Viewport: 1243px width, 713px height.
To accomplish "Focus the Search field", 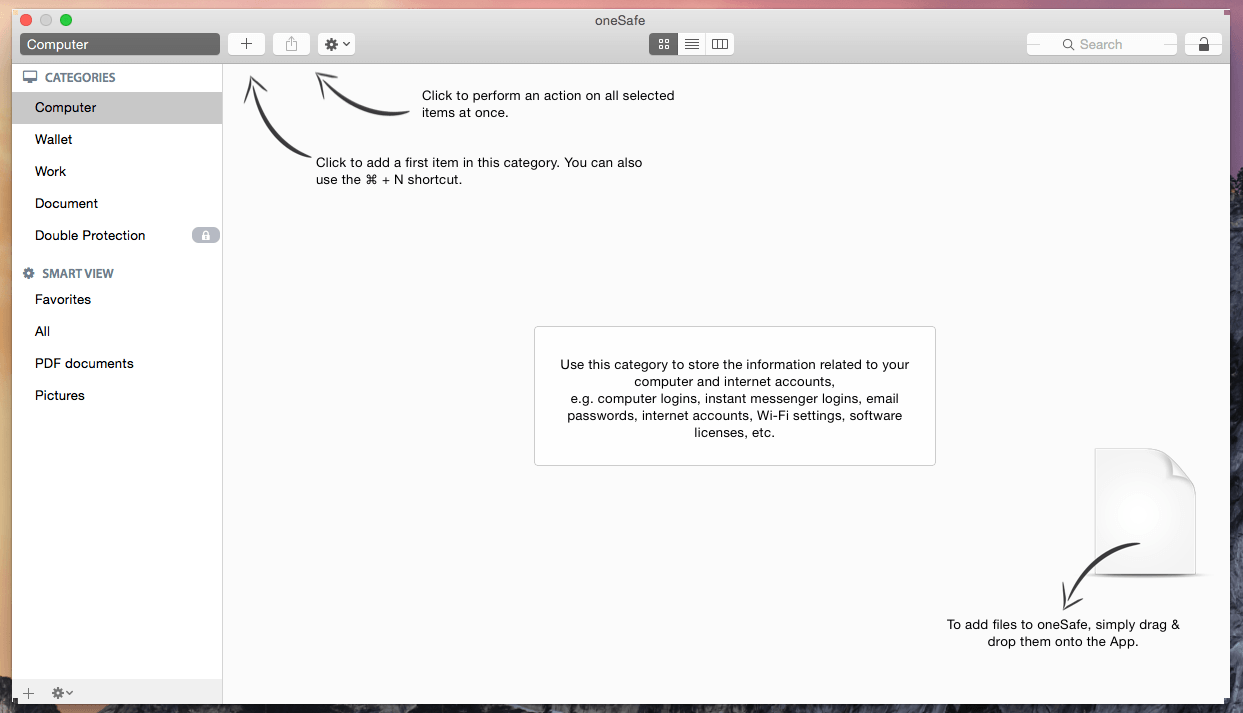I will click(x=1102, y=44).
